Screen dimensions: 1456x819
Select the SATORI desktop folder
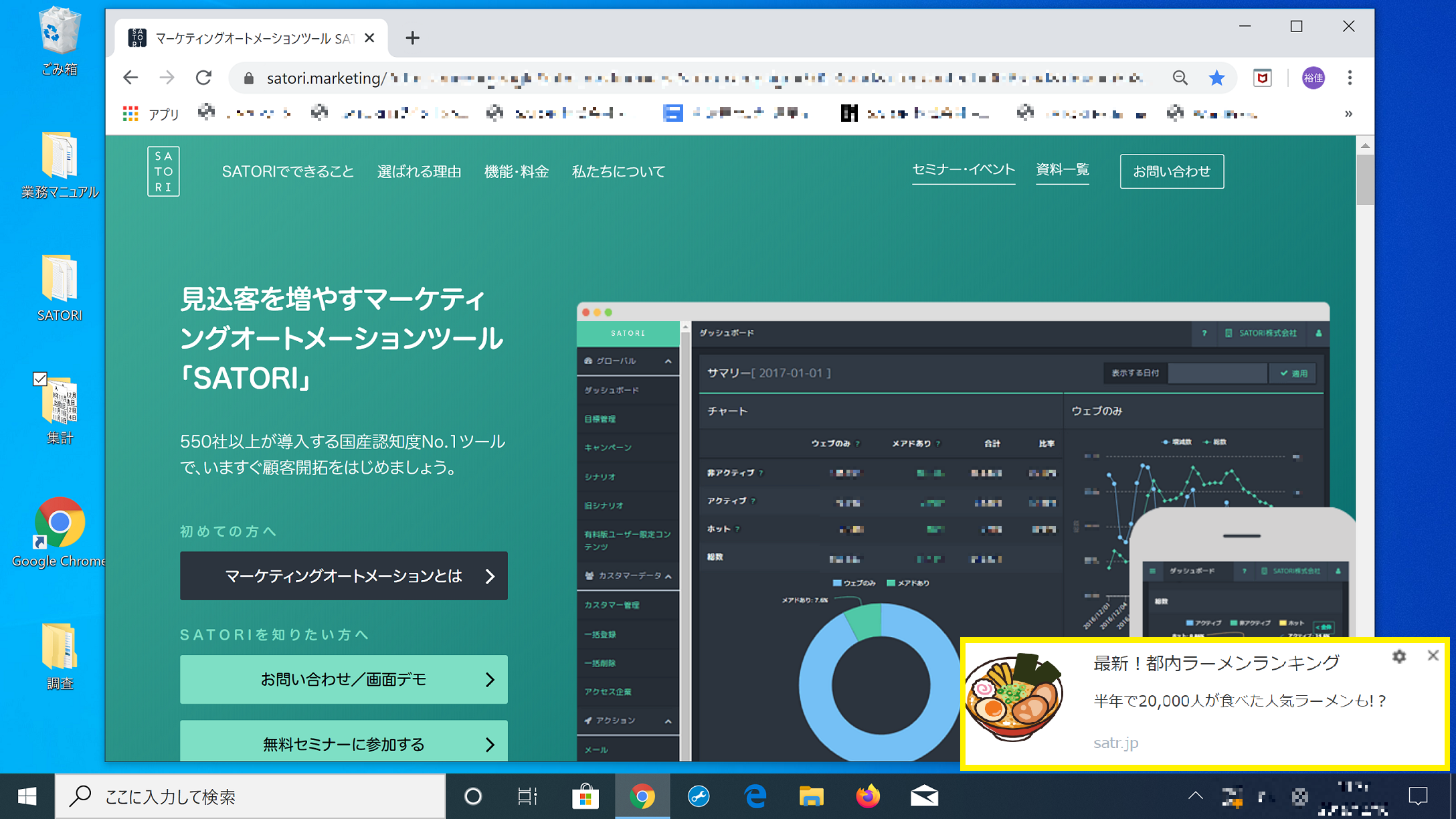click(x=60, y=288)
